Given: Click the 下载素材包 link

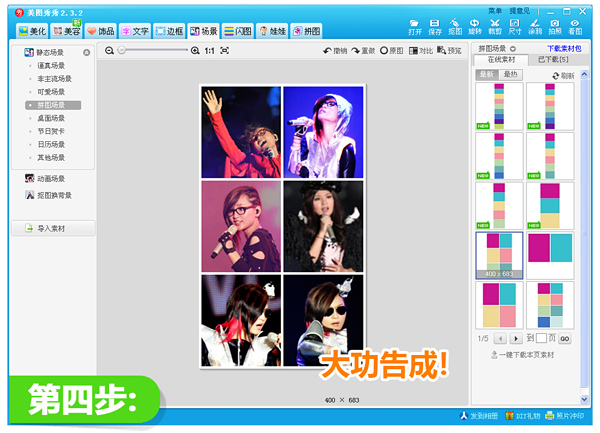Looking at the screenshot, I should tap(564, 48).
